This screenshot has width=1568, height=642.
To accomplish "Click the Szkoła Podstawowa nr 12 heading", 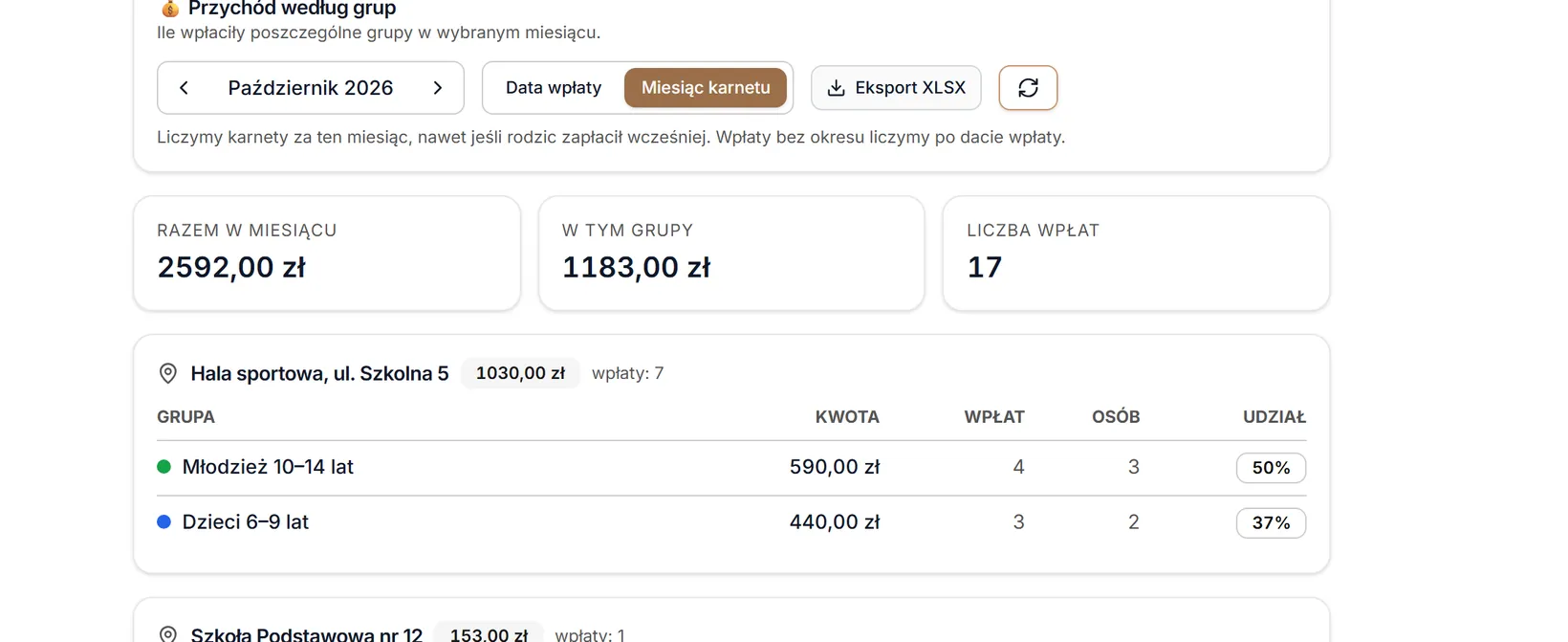I will [x=306, y=634].
